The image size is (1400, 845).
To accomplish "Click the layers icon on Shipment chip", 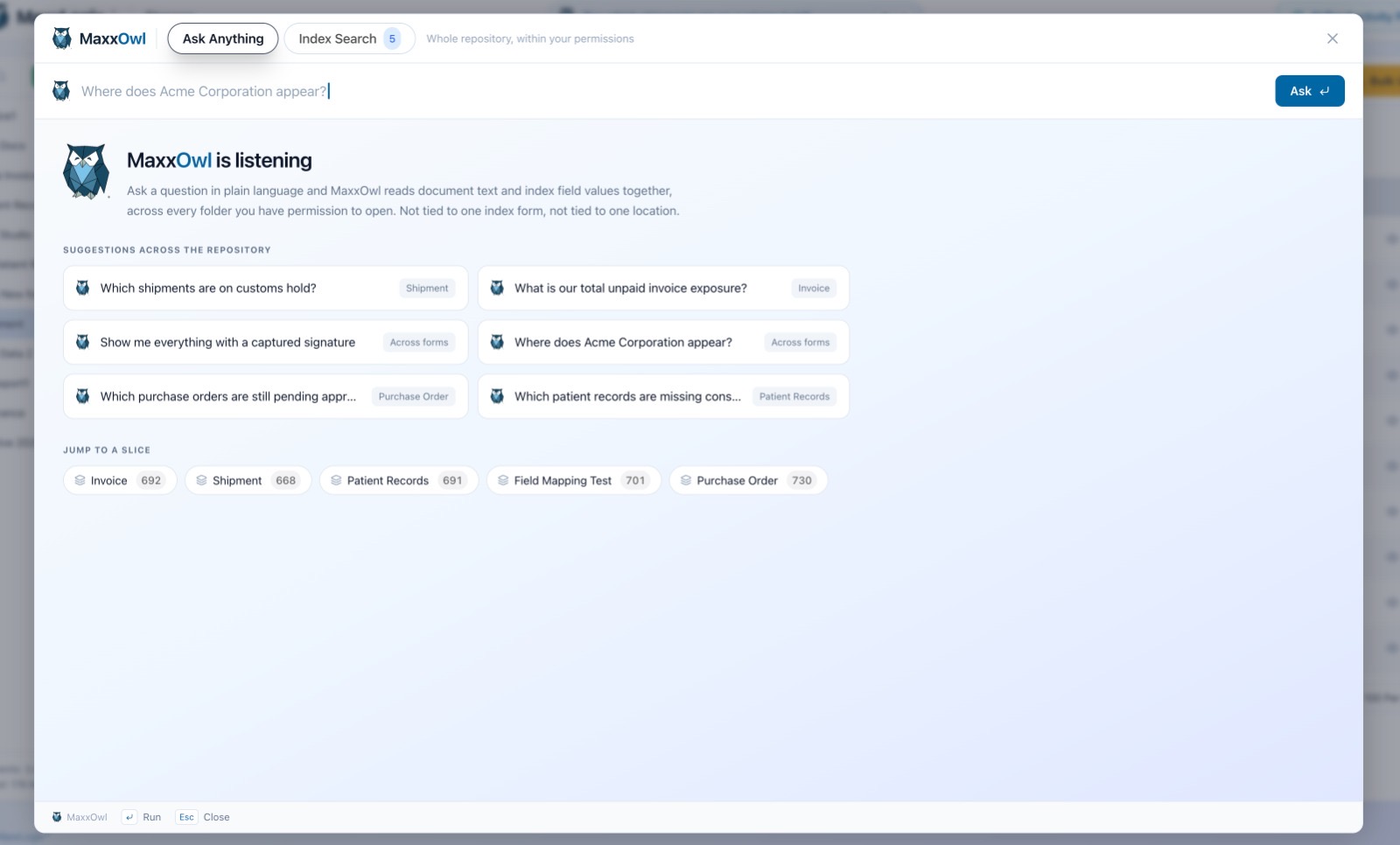I will pos(201,480).
